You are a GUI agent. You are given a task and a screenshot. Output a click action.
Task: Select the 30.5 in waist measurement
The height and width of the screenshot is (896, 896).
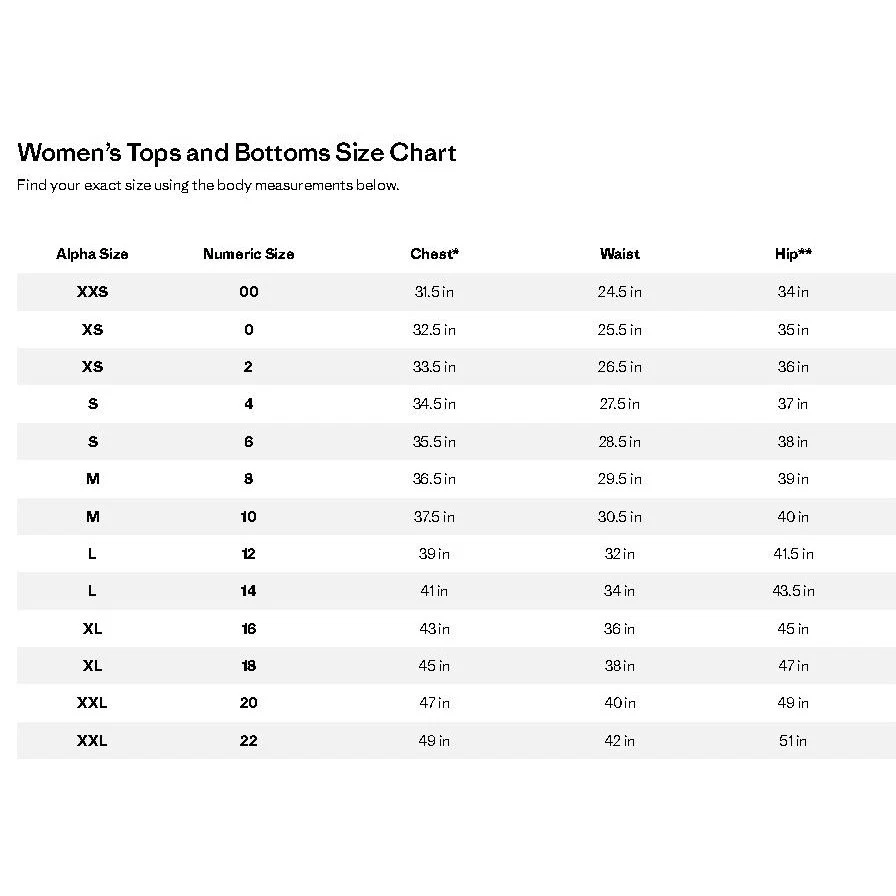click(620, 517)
